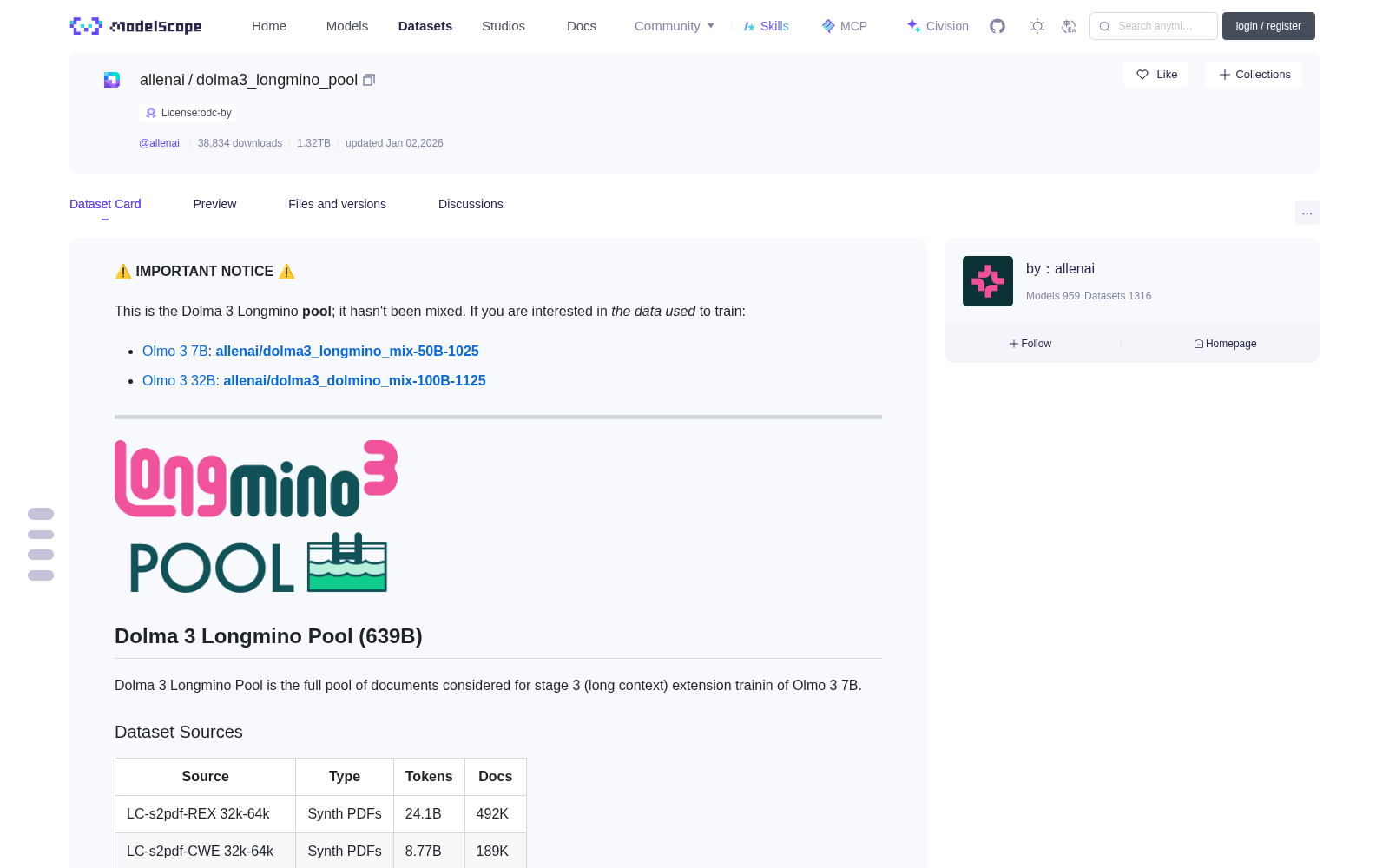Click 'Models 959' count text
Viewport: 1389px width, 868px height.
1053,296
